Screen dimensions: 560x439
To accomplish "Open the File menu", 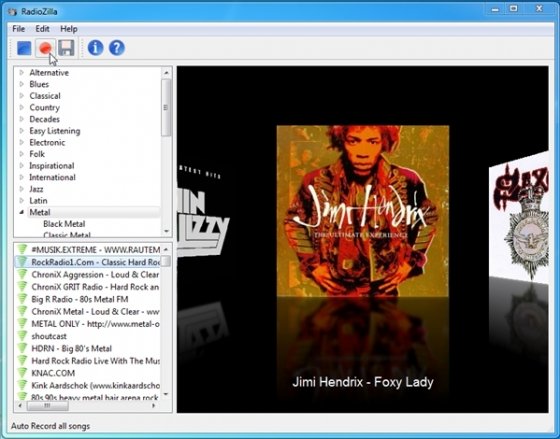I will (19, 29).
